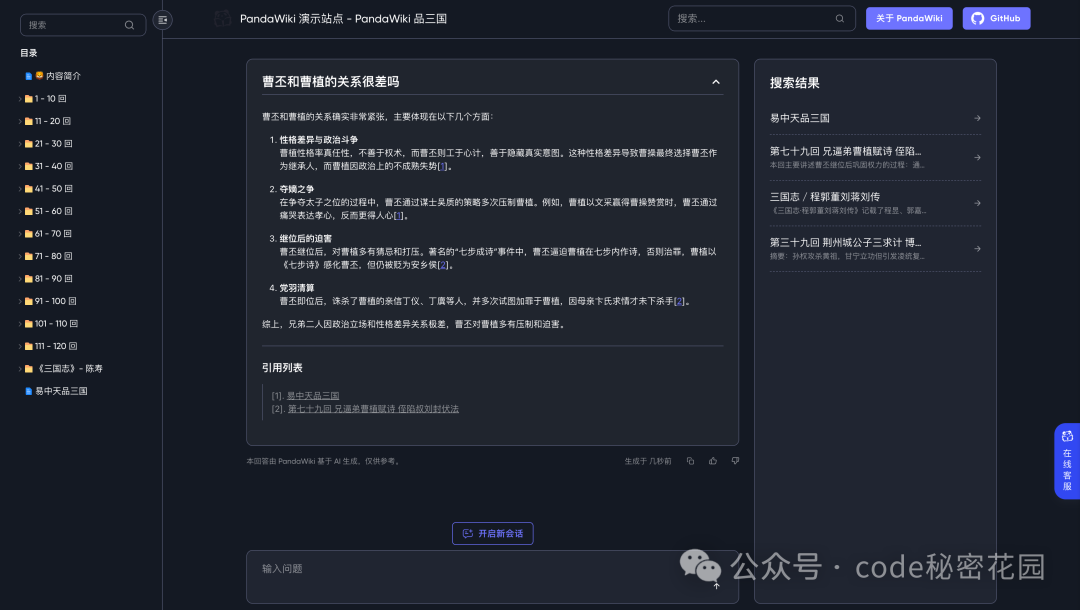Open reference link [1] 易中天品三国

(313, 396)
